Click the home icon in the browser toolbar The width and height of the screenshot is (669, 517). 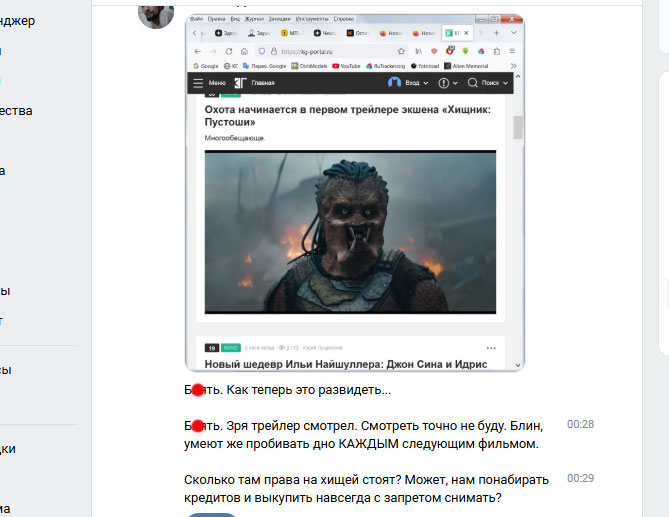pyautogui.click(x=244, y=51)
